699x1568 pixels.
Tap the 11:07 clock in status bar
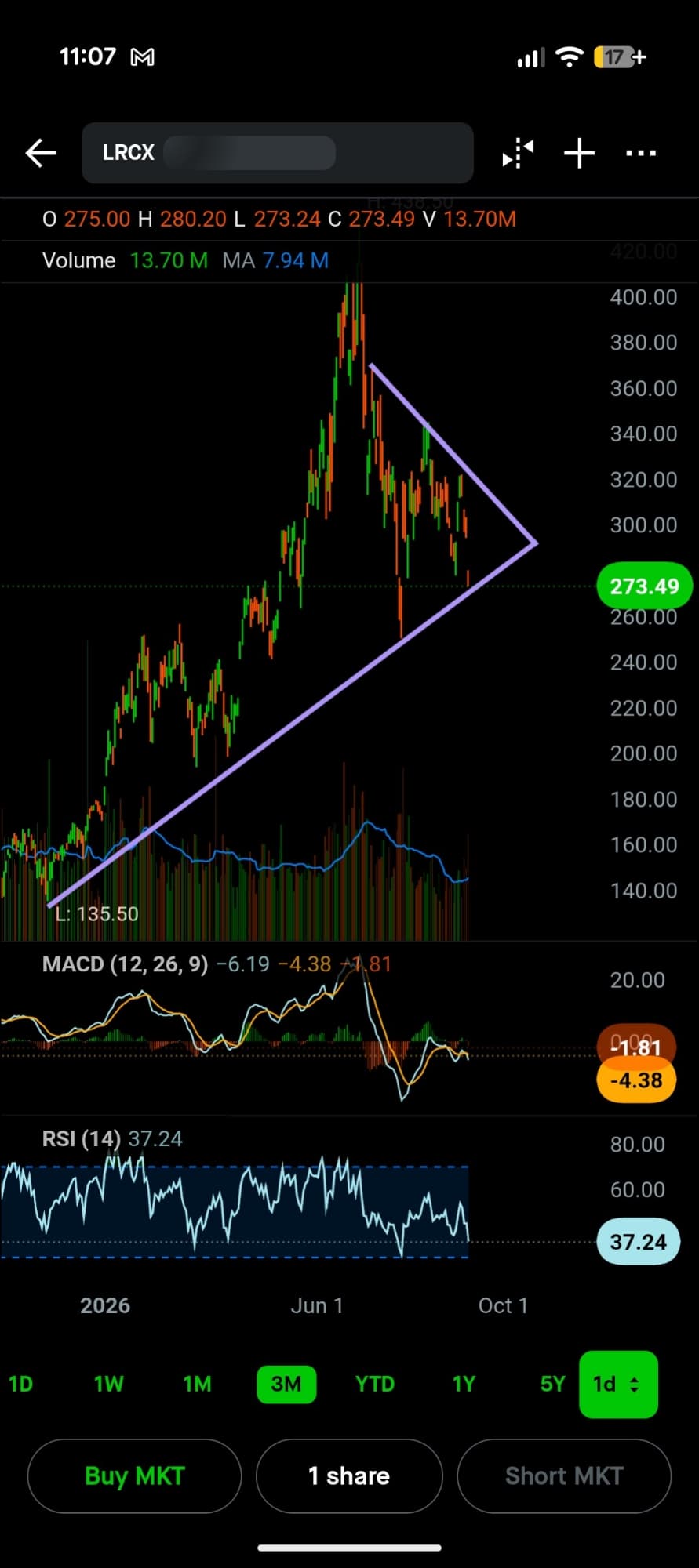88,56
